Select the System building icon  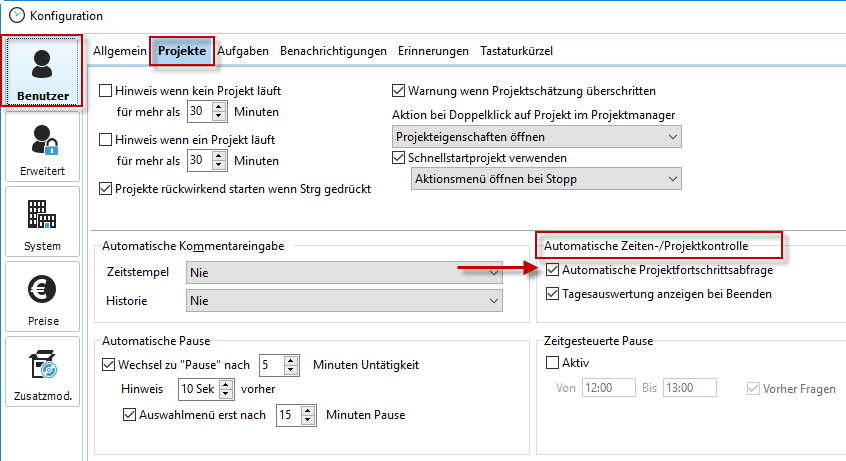point(42,221)
